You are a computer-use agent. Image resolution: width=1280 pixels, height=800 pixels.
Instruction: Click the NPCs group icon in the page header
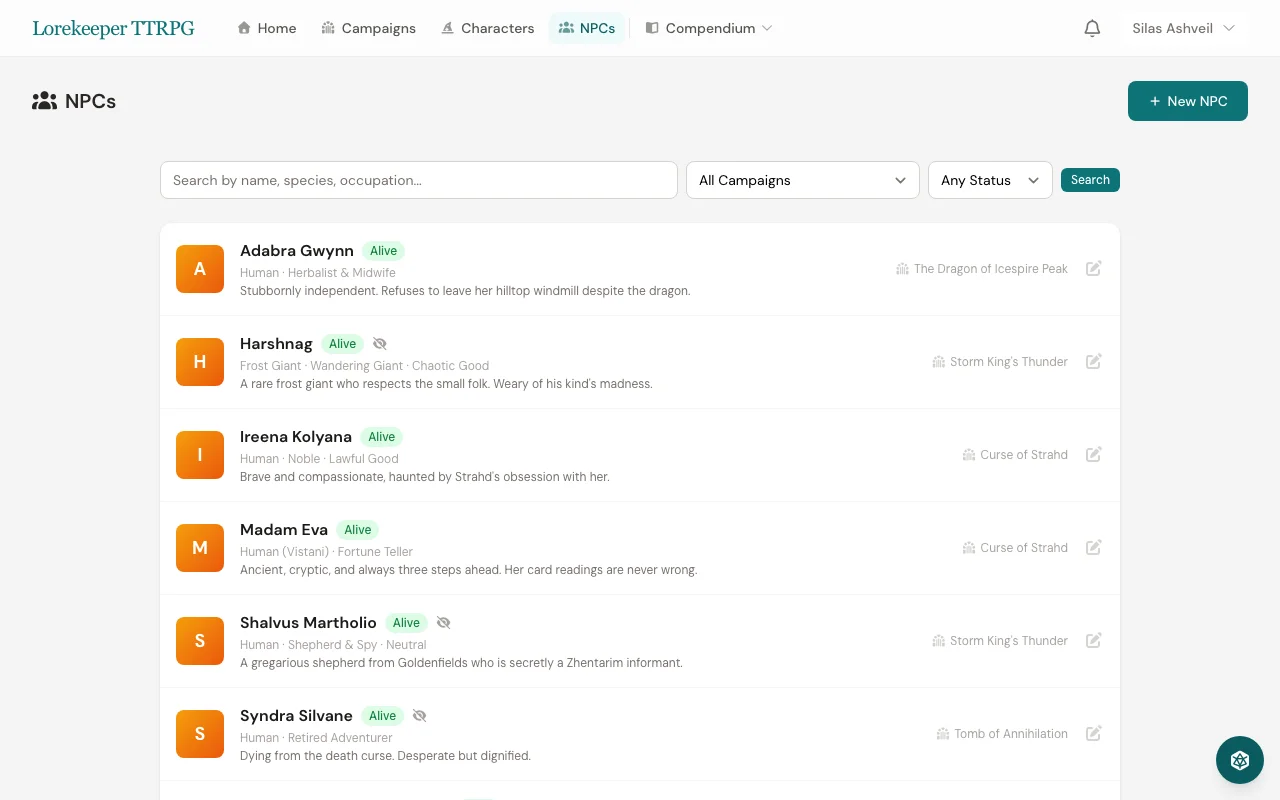(x=44, y=100)
